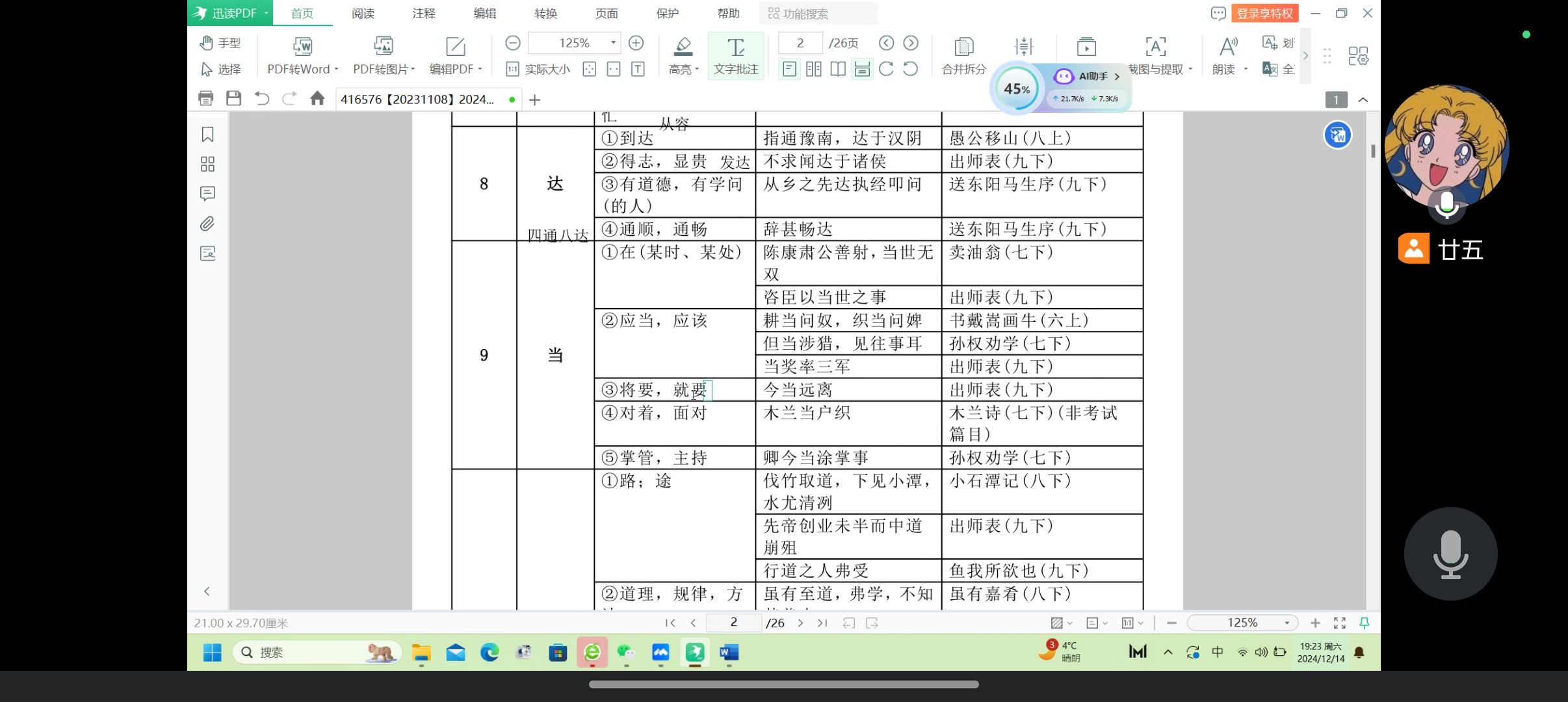Screen dimensions: 1568x702
Task: Expand the PDF转Word dropdown arrow
Action: click(336, 69)
